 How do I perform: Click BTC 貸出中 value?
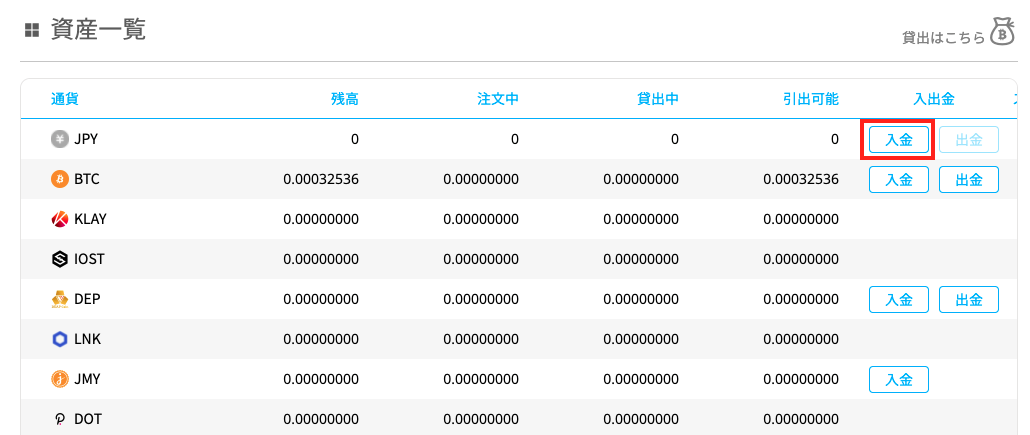point(641,179)
